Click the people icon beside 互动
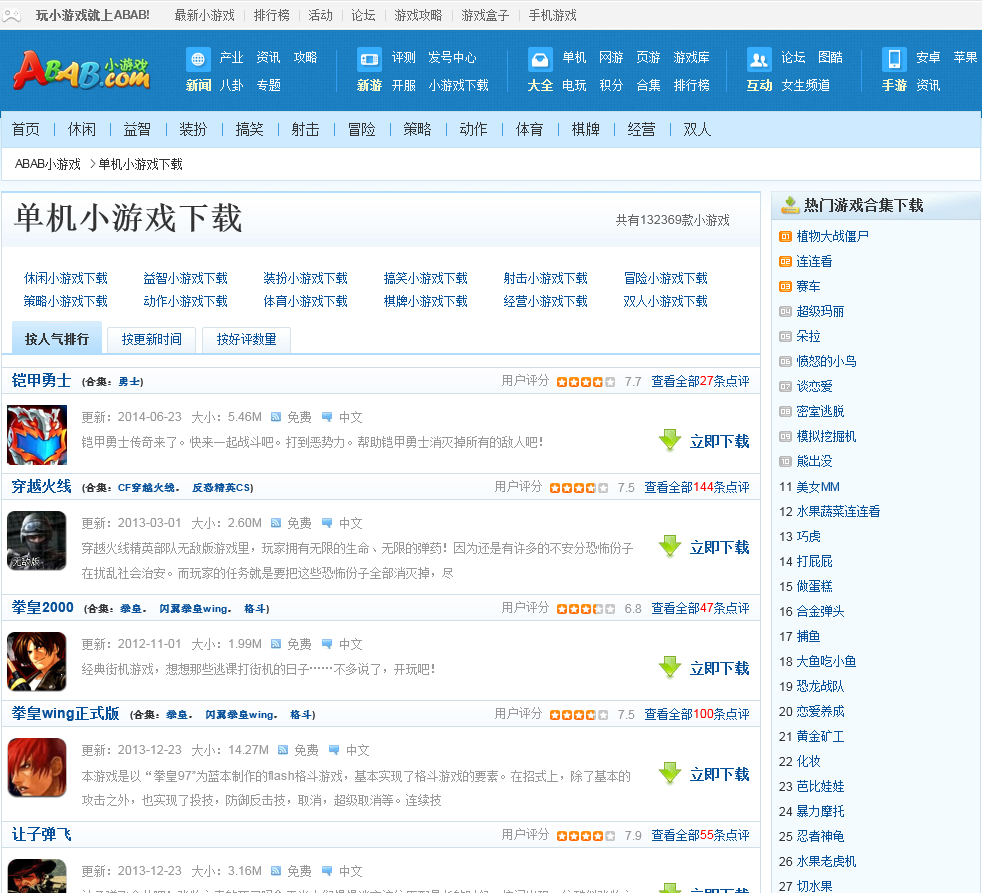The width and height of the screenshot is (982, 893). tap(758, 59)
